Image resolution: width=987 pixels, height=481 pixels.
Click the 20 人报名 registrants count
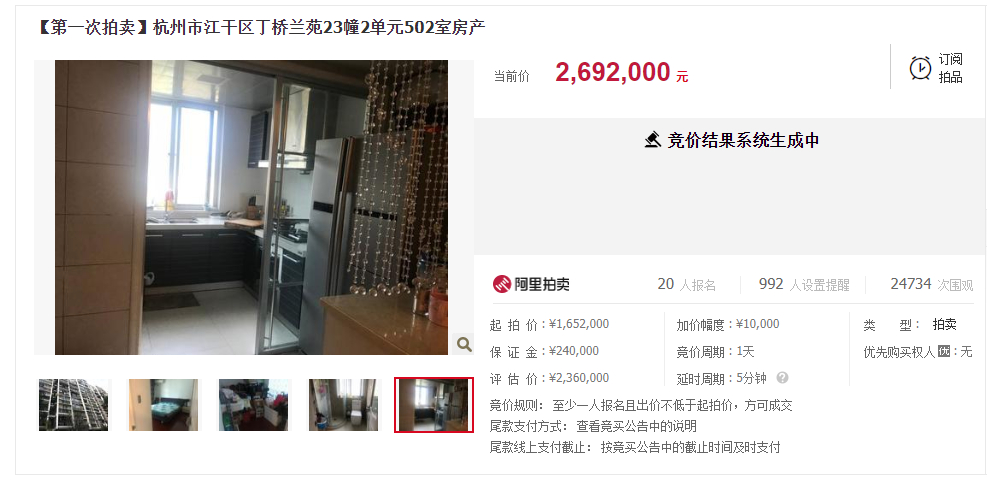point(687,285)
